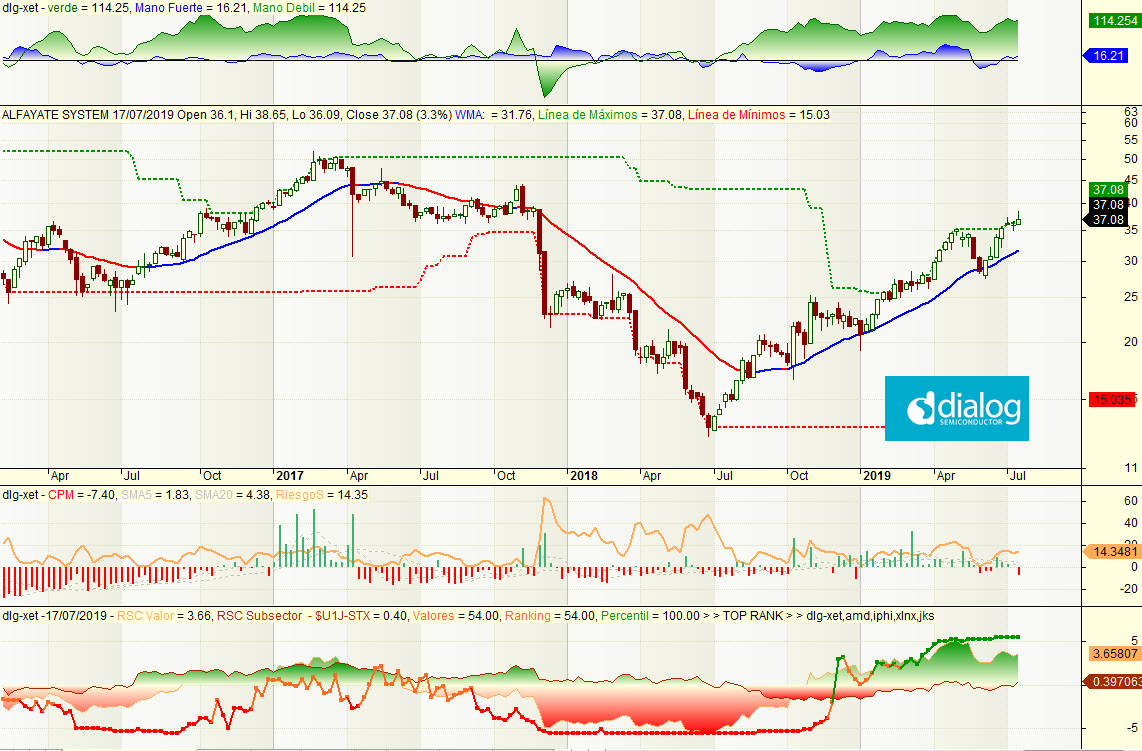Click the 'RSC Subsector' legend label
The height and width of the screenshot is (751, 1142).
(x=259, y=616)
